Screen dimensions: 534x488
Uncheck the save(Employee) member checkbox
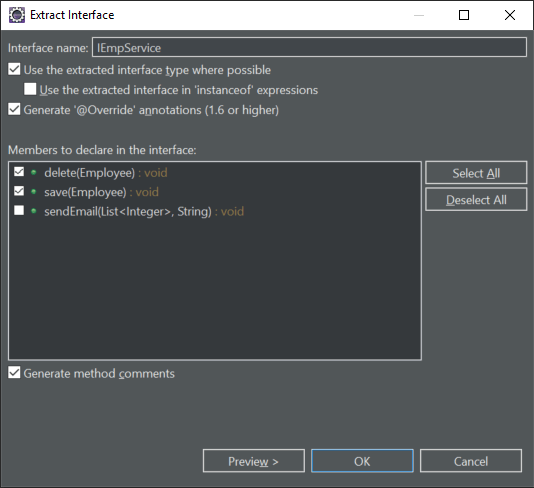click(19, 191)
